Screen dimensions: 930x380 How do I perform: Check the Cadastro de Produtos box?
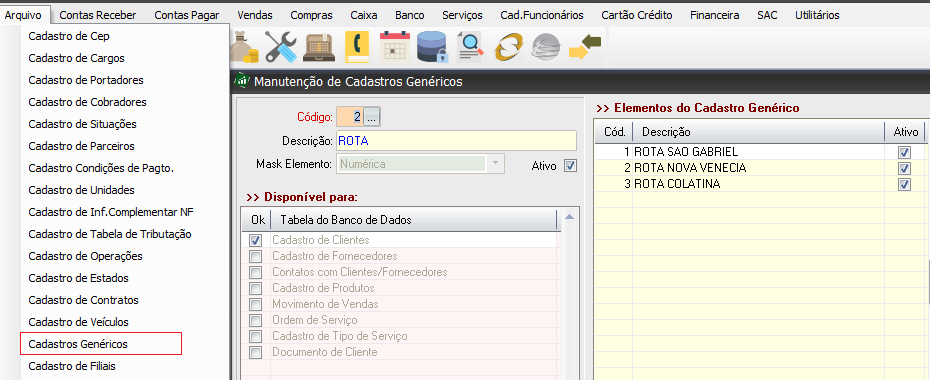click(x=256, y=288)
